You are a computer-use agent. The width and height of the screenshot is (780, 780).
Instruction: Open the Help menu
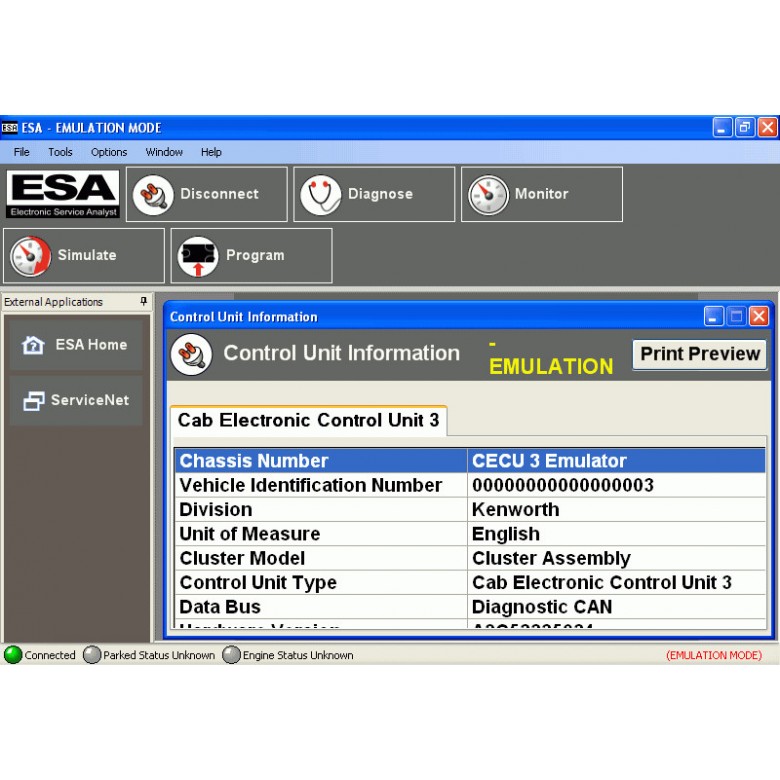click(x=211, y=152)
